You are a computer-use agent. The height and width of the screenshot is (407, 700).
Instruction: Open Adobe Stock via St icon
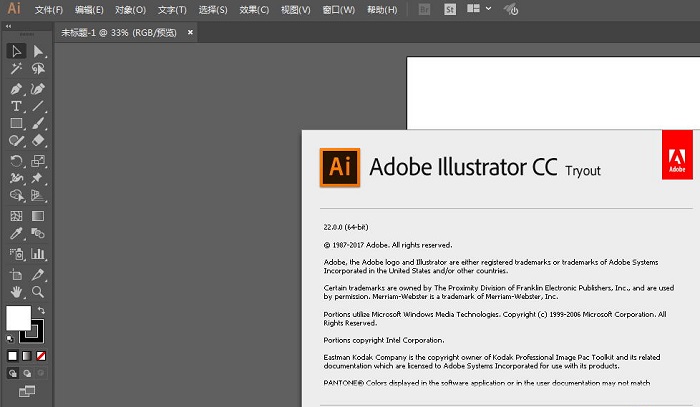(450, 9)
